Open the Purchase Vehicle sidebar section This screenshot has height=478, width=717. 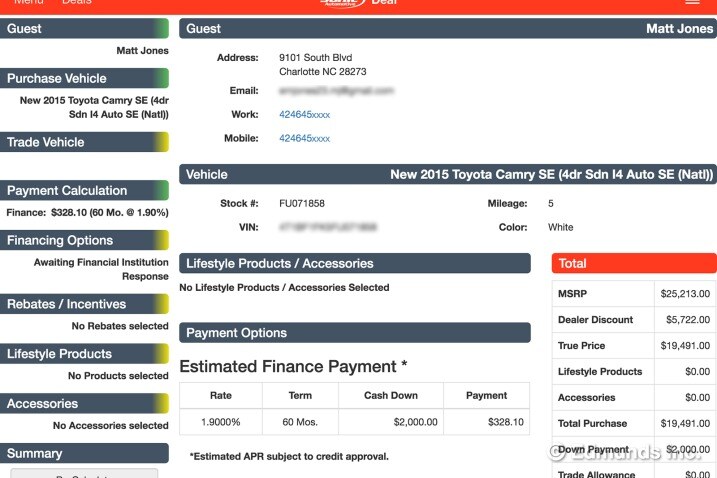click(x=84, y=78)
